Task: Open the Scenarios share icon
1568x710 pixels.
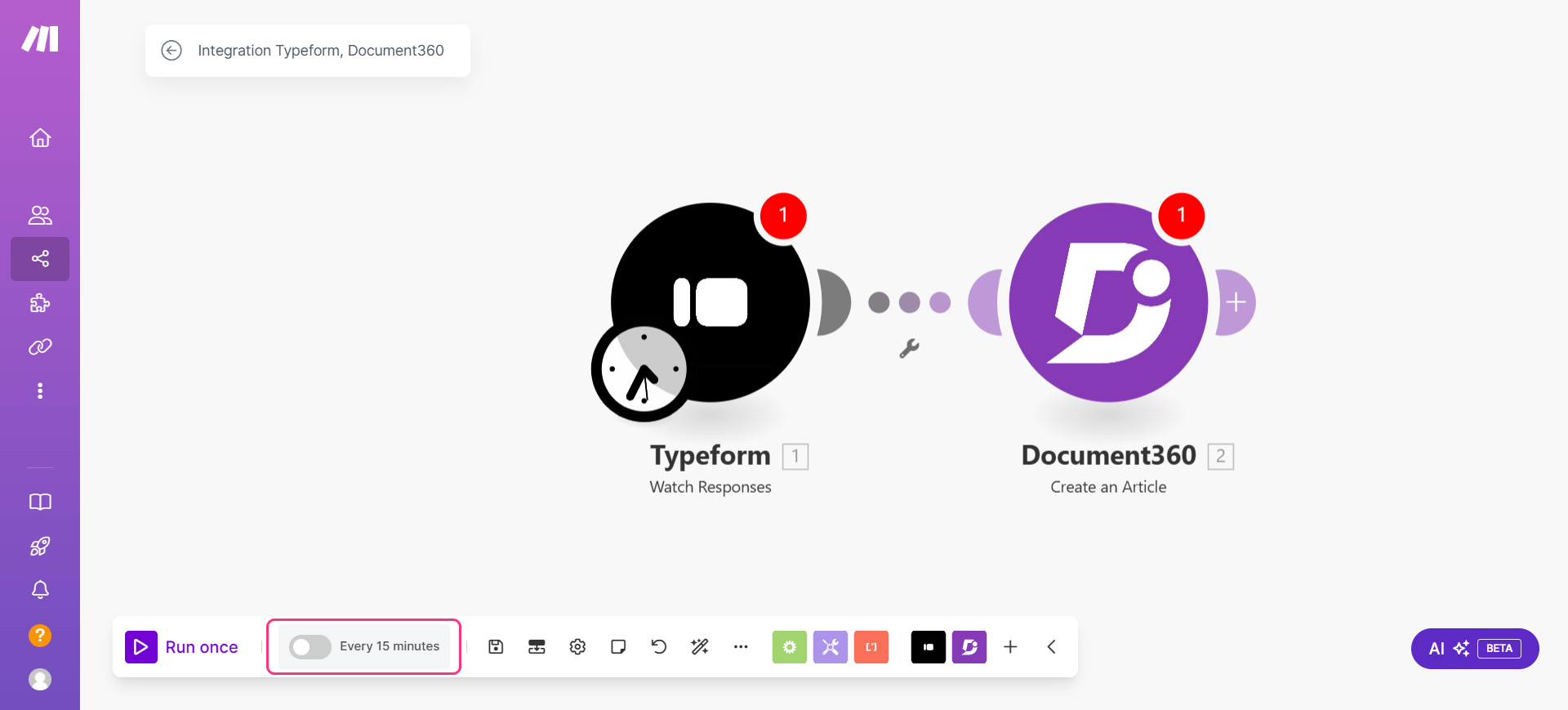Action: click(40, 259)
